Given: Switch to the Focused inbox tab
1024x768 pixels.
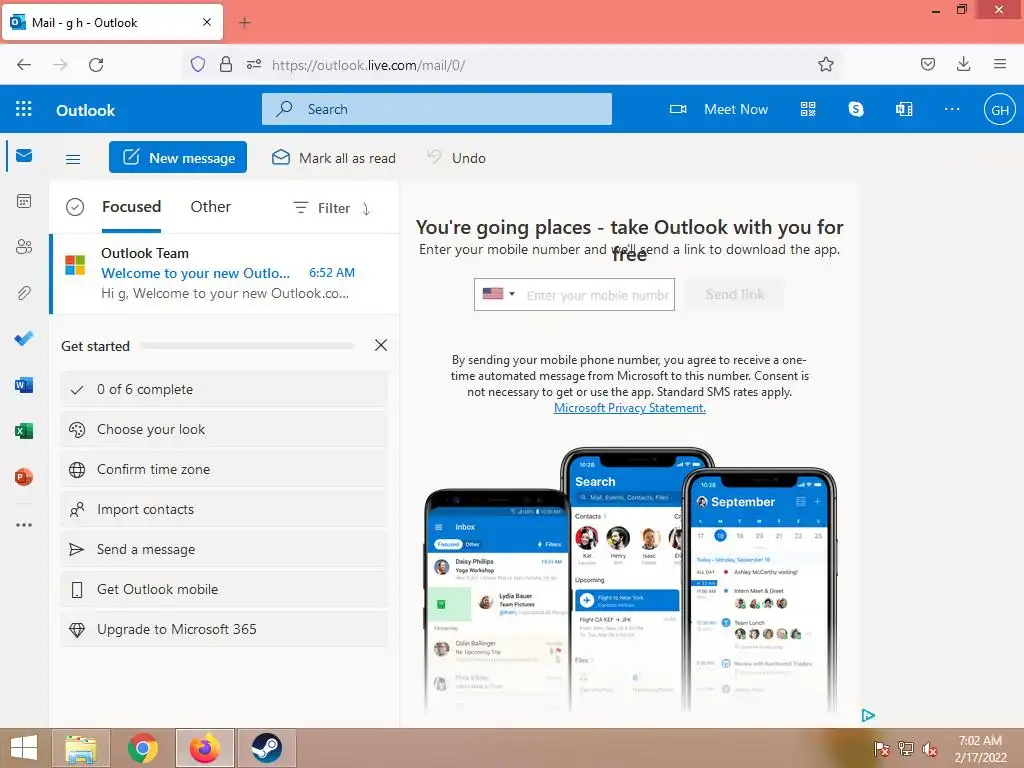Looking at the screenshot, I should 131,207.
